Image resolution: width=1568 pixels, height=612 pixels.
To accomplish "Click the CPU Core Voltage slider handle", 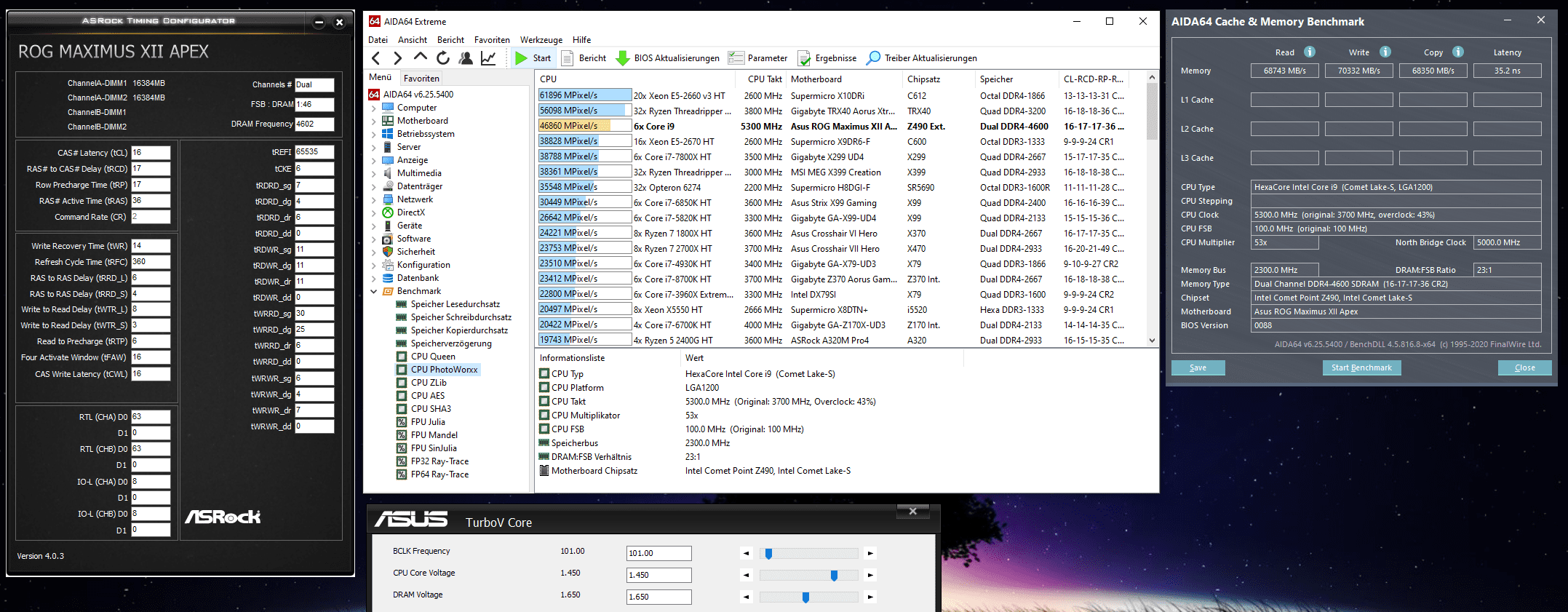I will pos(834,575).
